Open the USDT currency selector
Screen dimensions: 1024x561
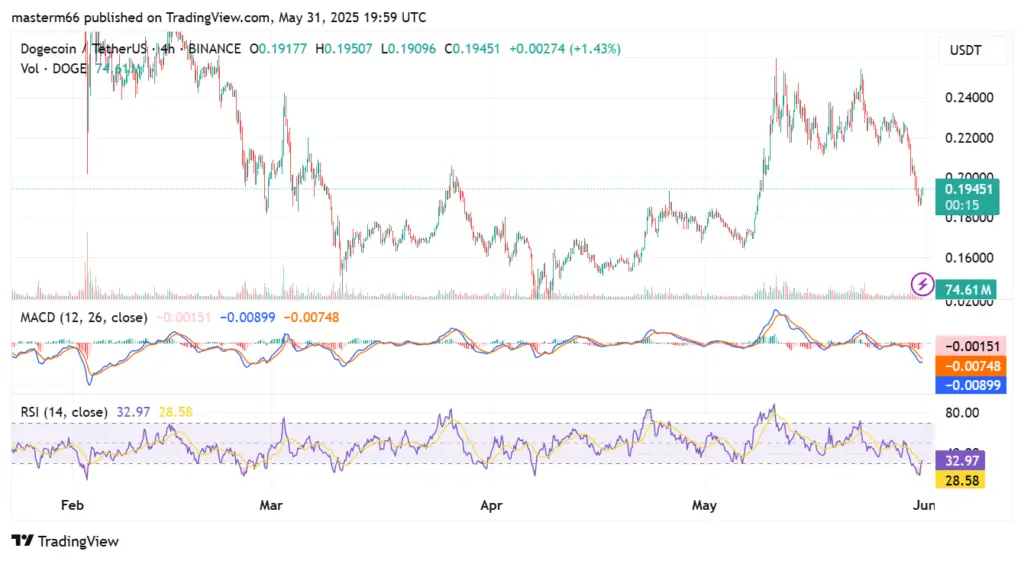(967, 50)
